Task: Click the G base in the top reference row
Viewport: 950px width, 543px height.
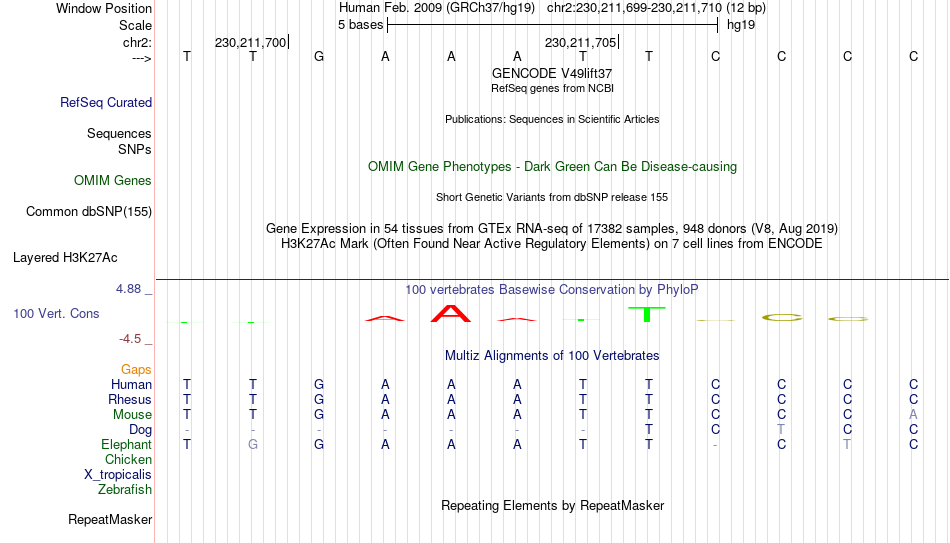Action: click(319, 56)
